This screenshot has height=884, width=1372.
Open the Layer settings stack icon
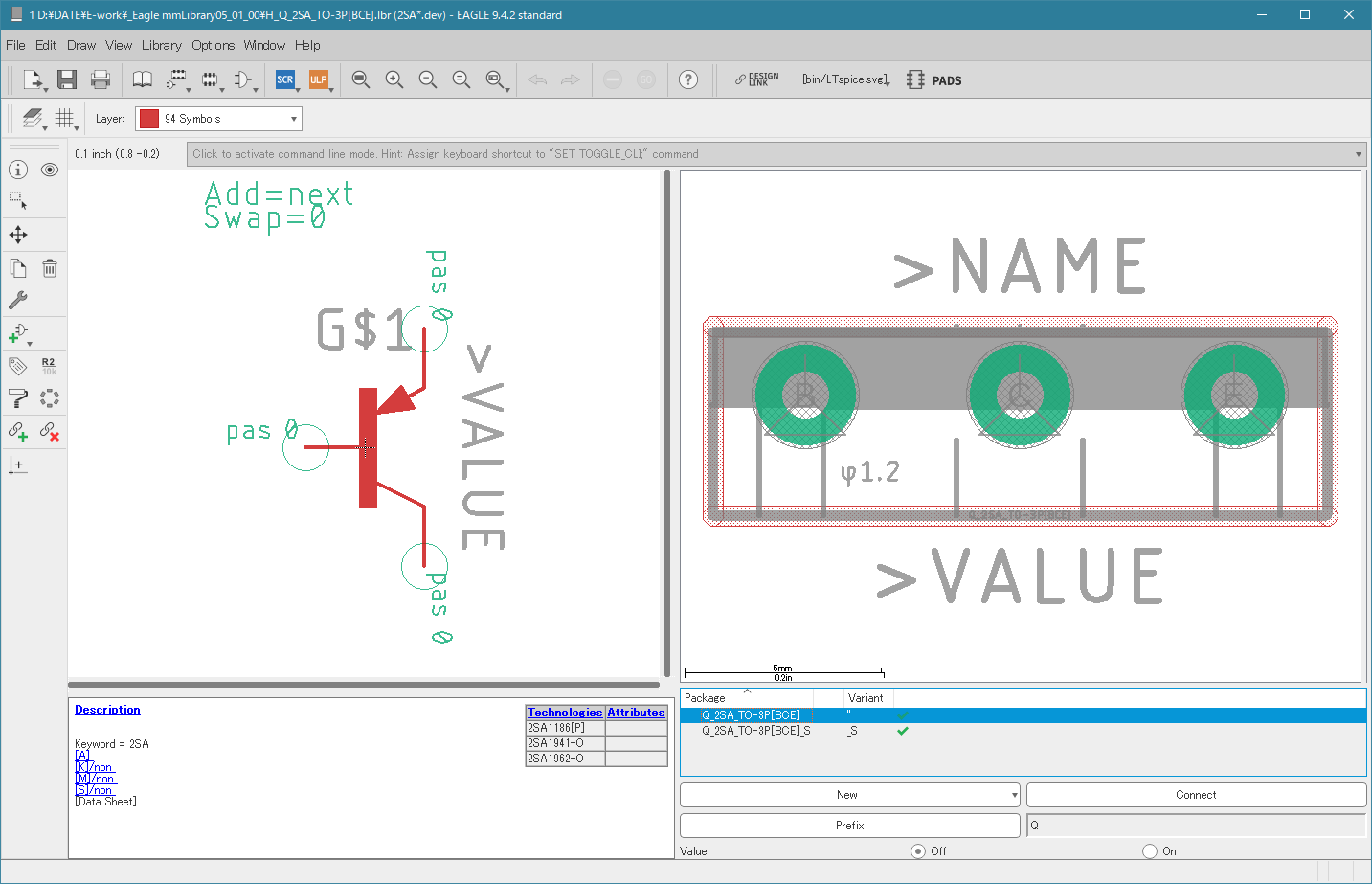tap(33, 119)
